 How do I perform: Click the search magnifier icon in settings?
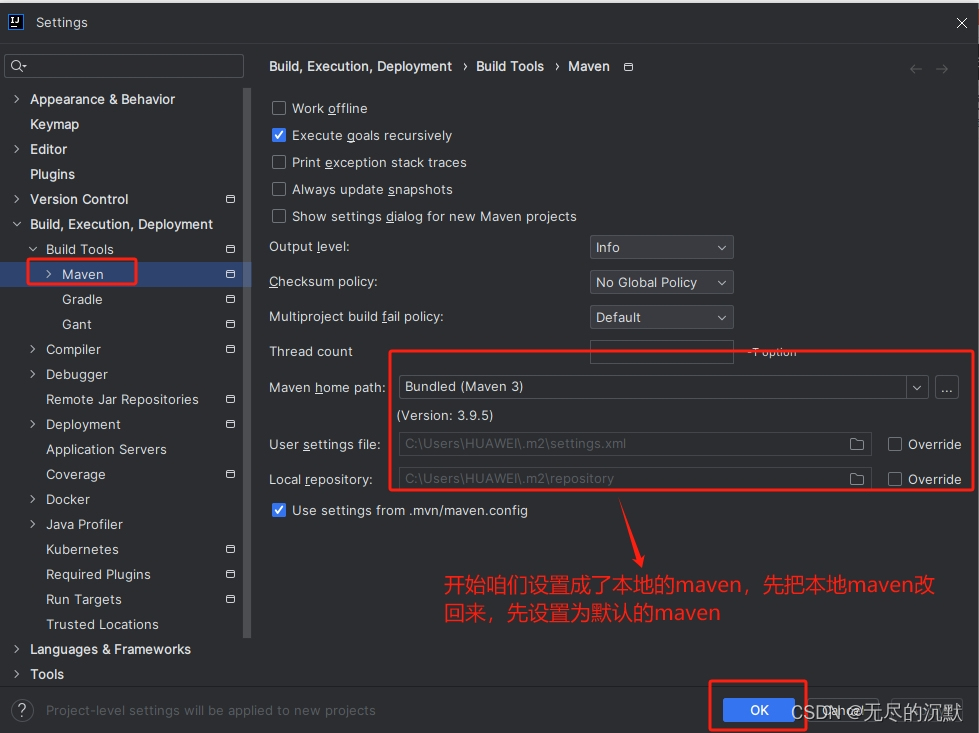pos(17,66)
